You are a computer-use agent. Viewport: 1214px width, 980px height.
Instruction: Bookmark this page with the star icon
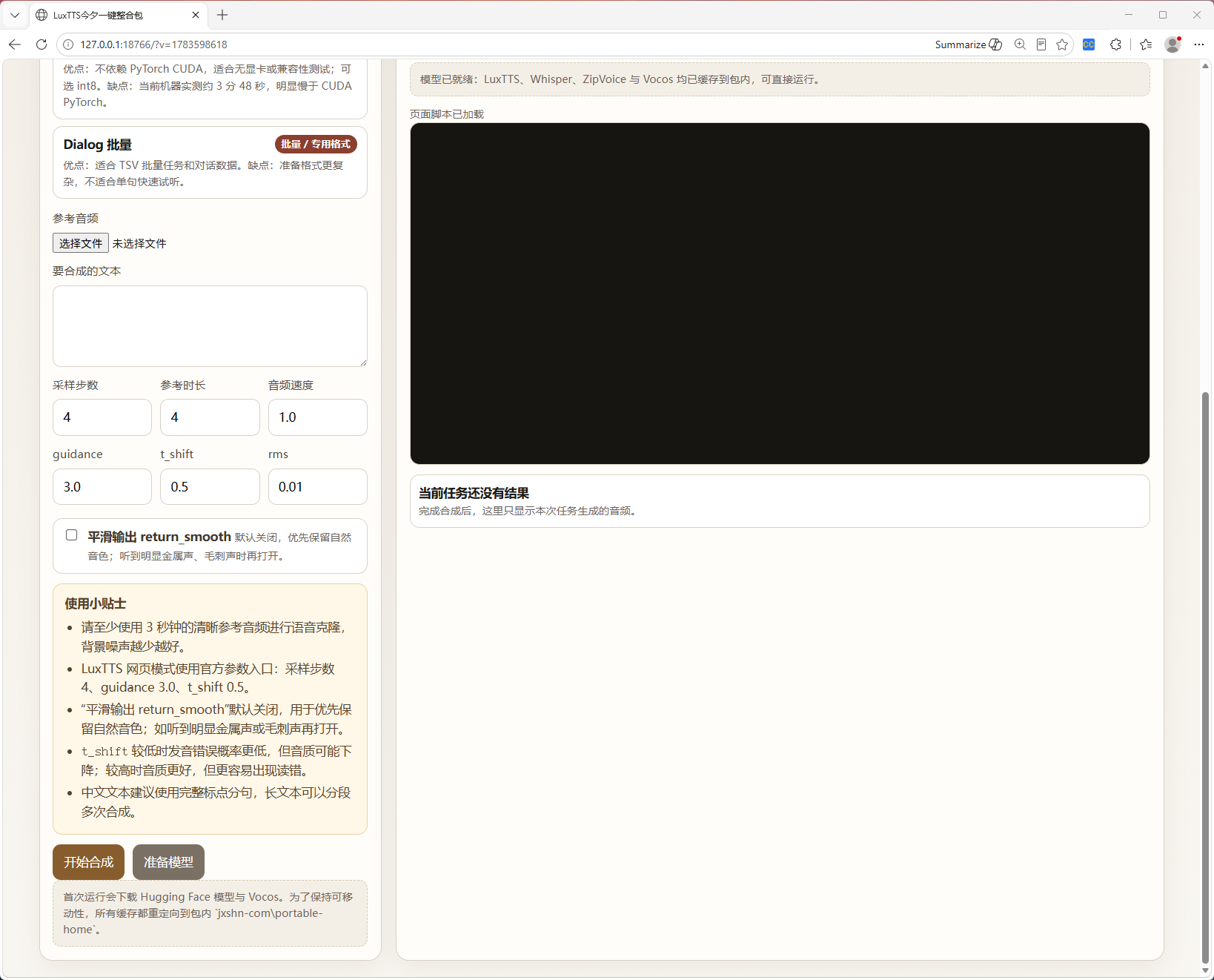(1062, 44)
